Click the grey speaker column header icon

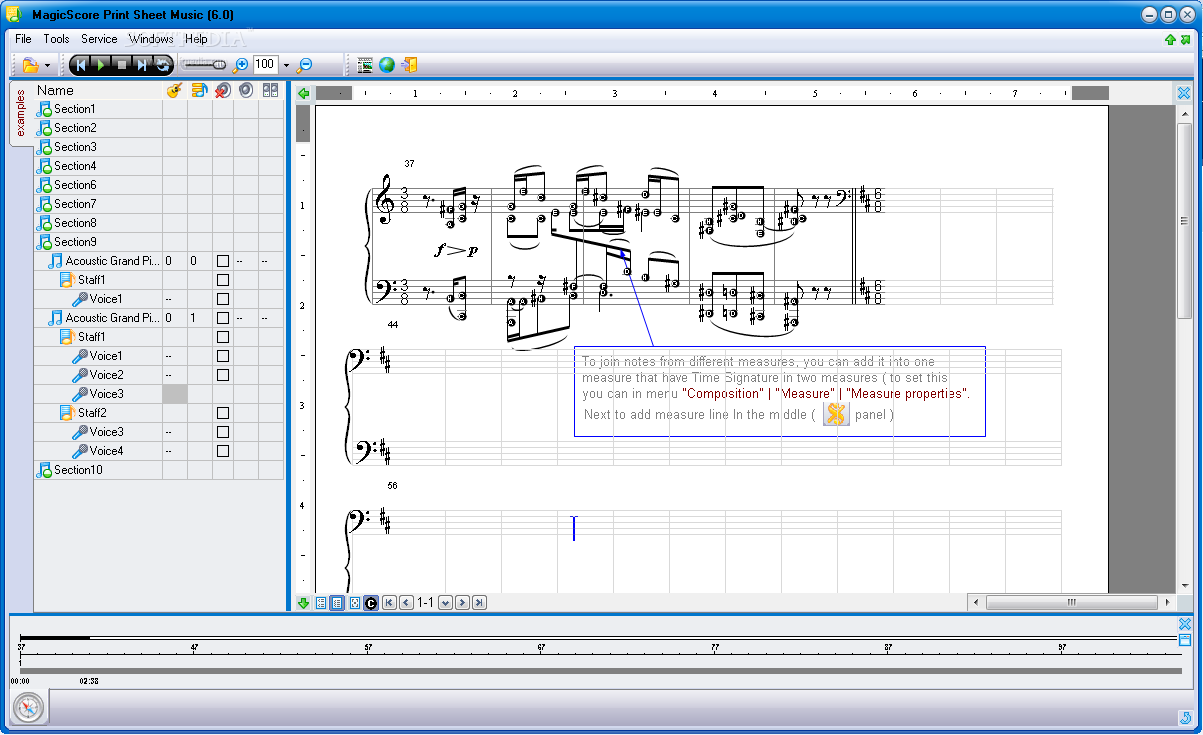245,90
